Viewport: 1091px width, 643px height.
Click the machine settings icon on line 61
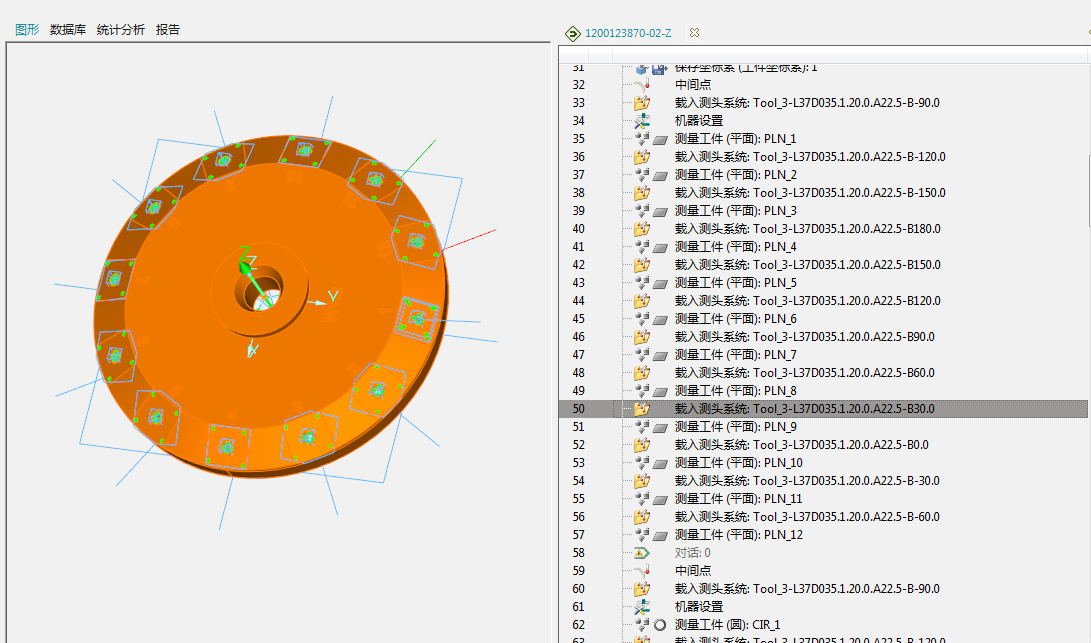pyautogui.click(x=642, y=607)
